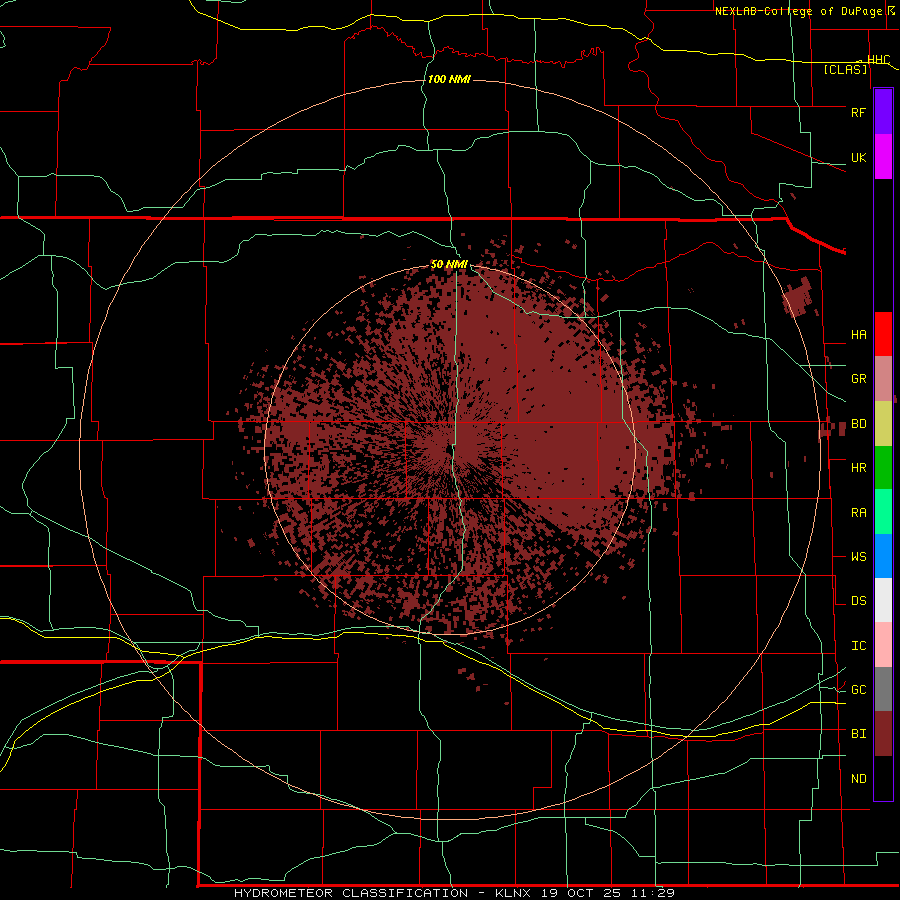Click the 100 NMI range ring label
This screenshot has height=900, width=900.
[449, 79]
